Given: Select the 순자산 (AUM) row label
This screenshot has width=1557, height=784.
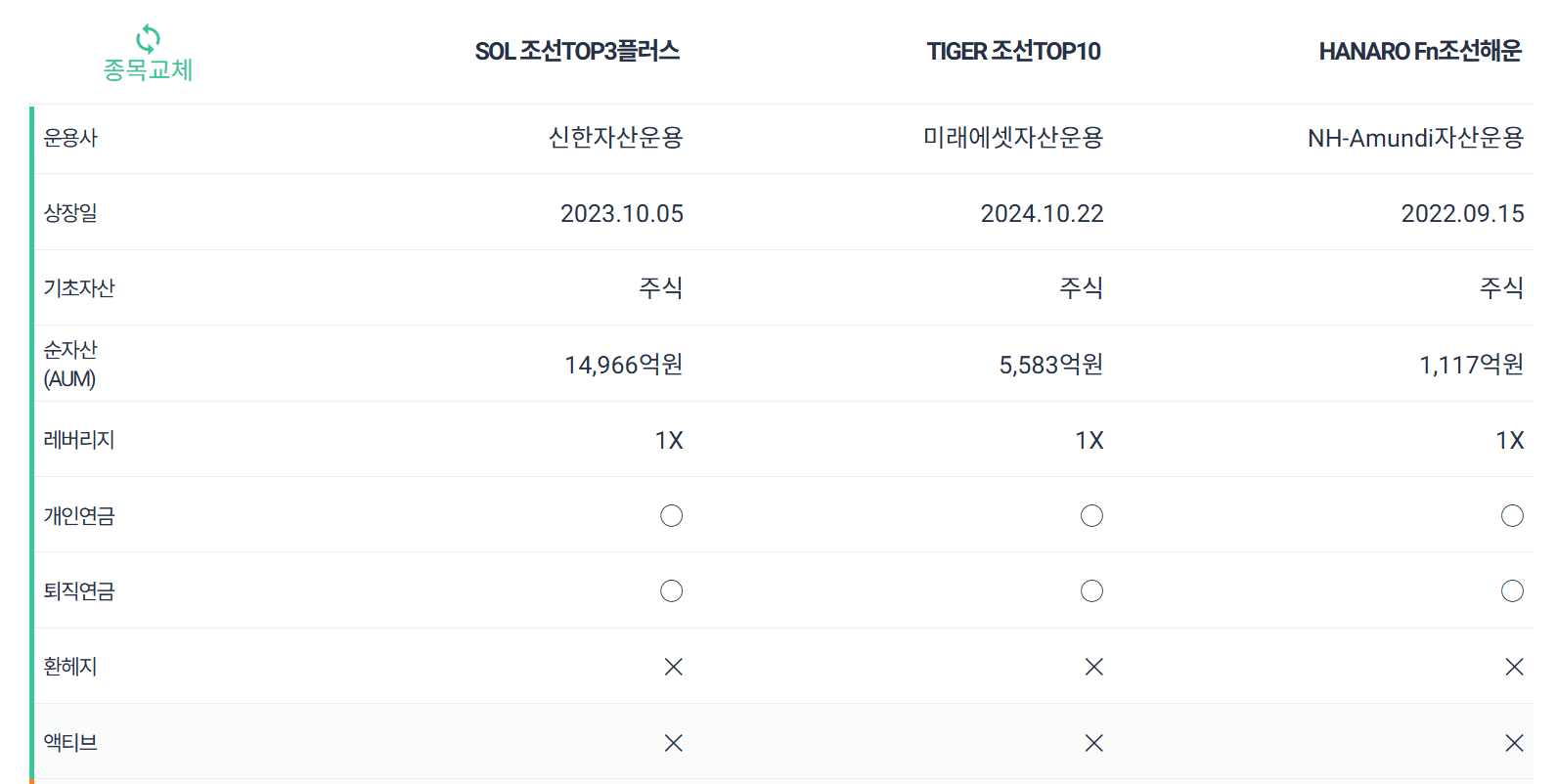Looking at the screenshot, I should click(70, 364).
